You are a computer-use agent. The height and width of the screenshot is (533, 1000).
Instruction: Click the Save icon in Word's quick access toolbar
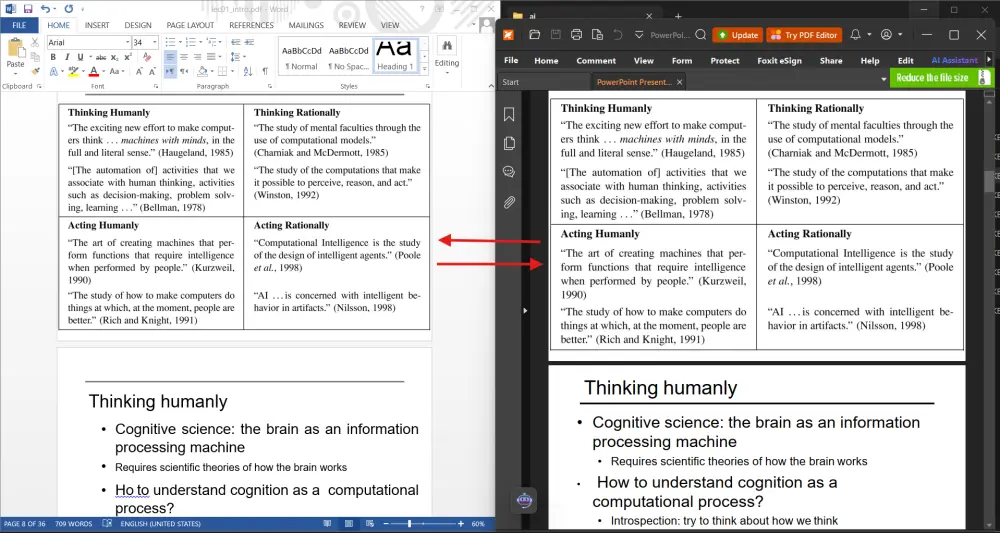point(27,9)
